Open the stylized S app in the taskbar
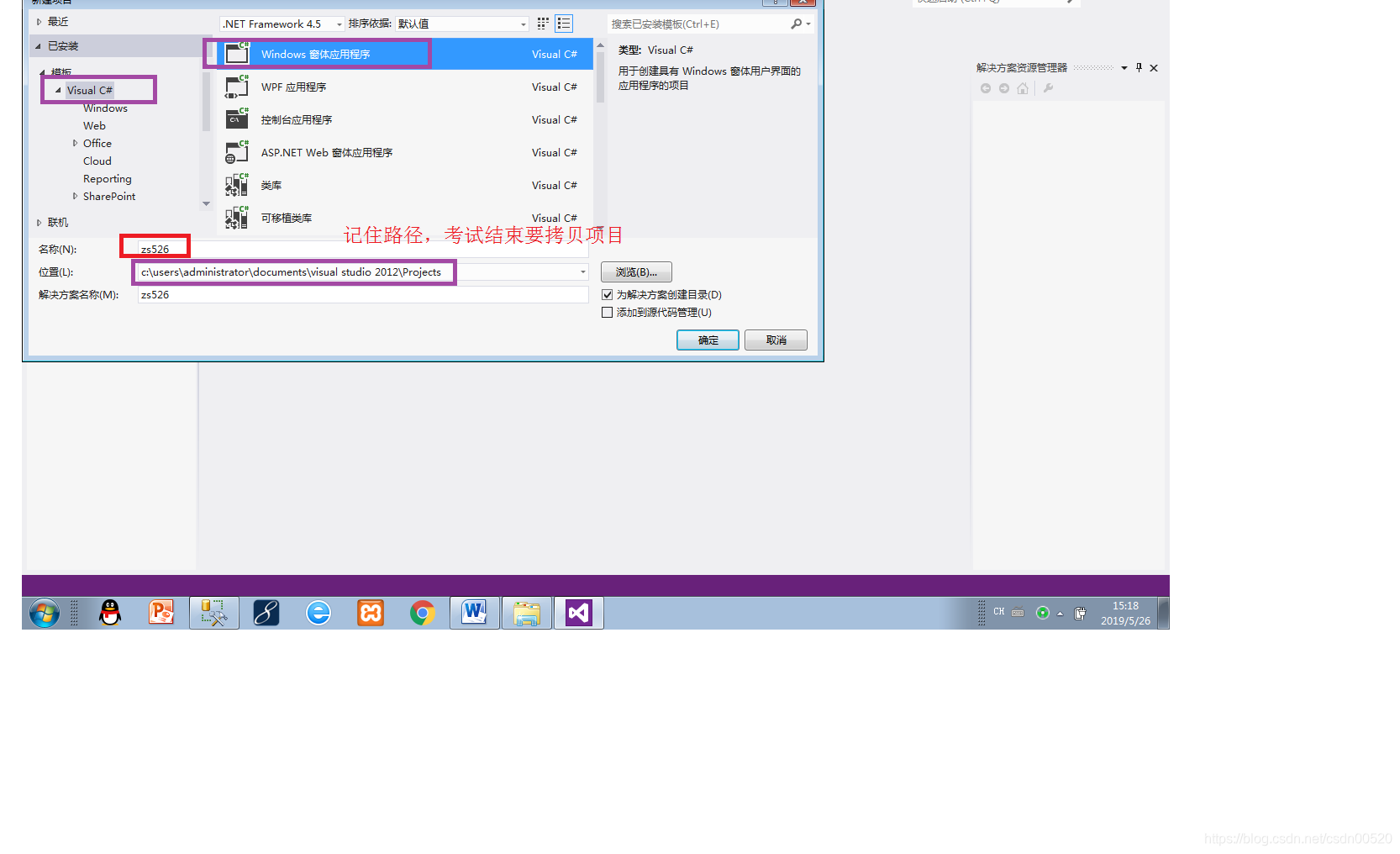This screenshot has height=854, width=1400. point(266,613)
